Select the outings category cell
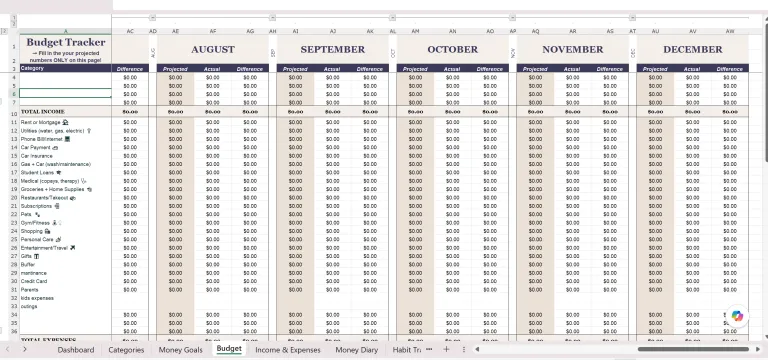 point(65,306)
